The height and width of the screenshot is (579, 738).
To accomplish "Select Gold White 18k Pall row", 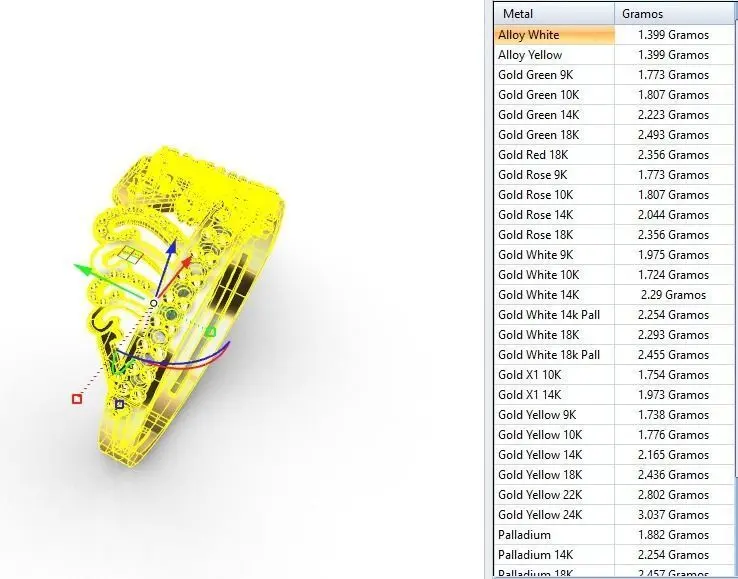I will click(x=615, y=355).
